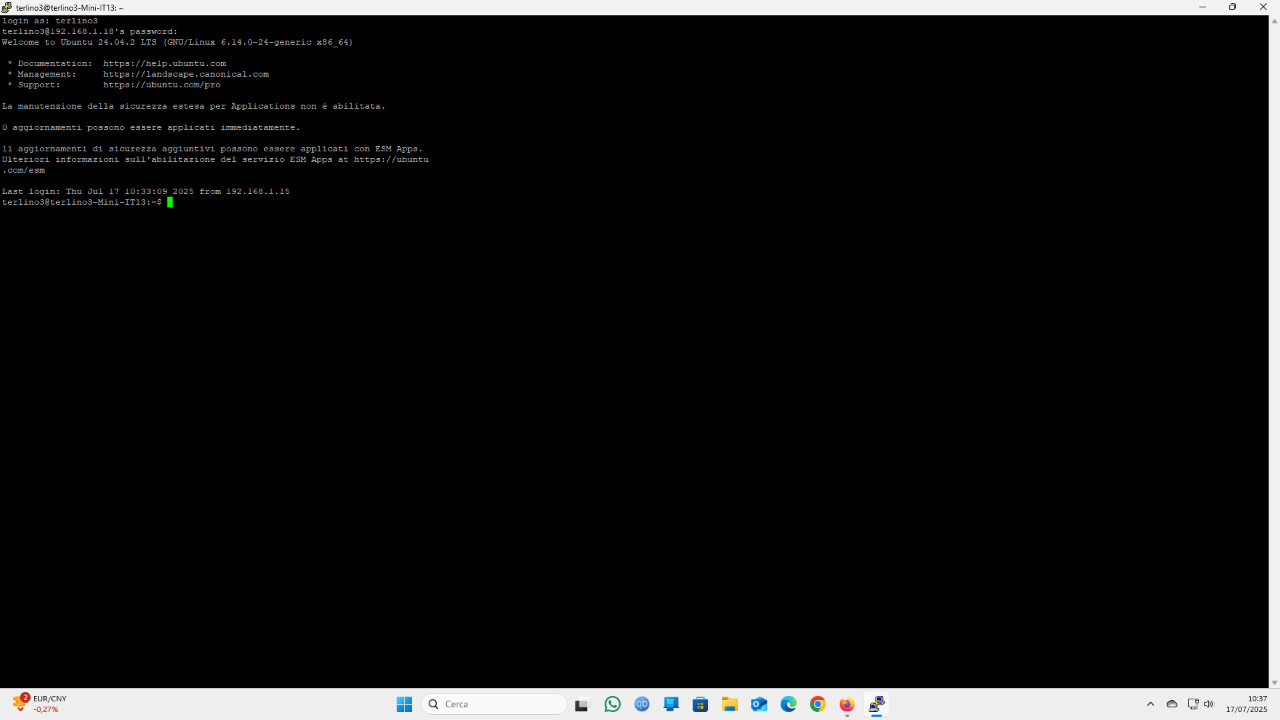This screenshot has width=1280, height=720.
Task: Click the https://landscape.canonical.com text
Action: coord(186,74)
